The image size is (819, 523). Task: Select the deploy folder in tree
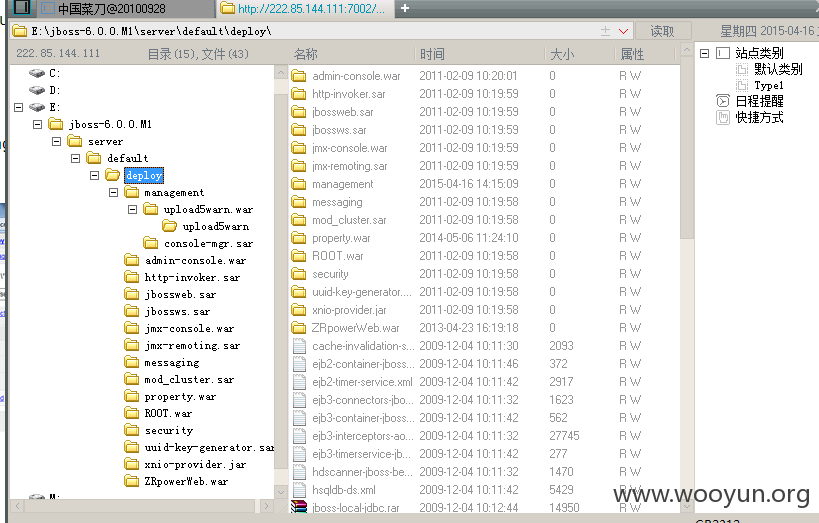(144, 176)
